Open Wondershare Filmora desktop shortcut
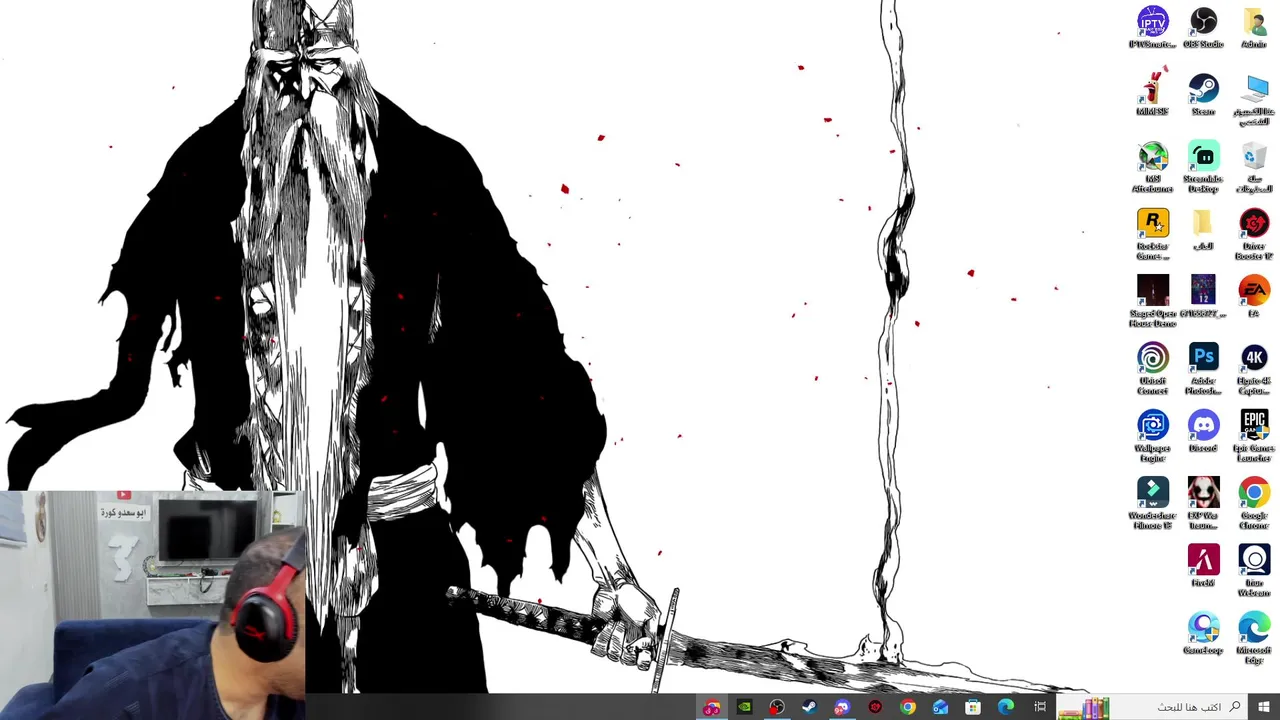Screen dimensions: 1280x720 [x=1152, y=502]
